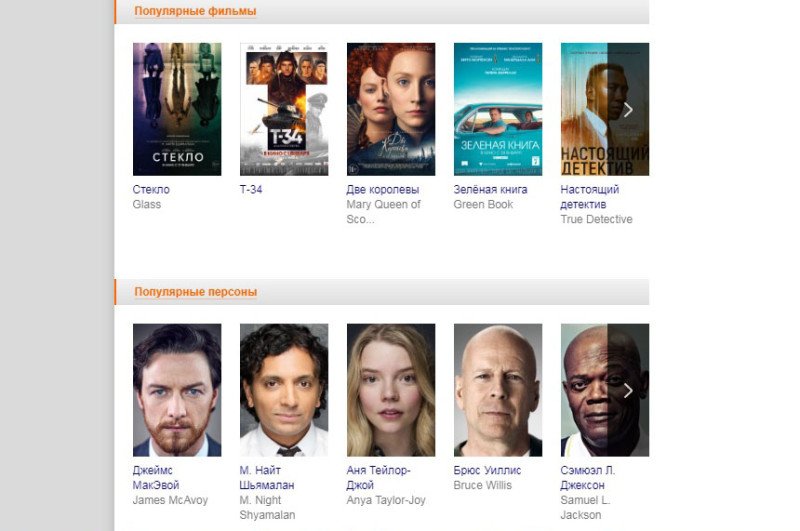Click the Джеймс МакЭвой name link

coord(156,477)
